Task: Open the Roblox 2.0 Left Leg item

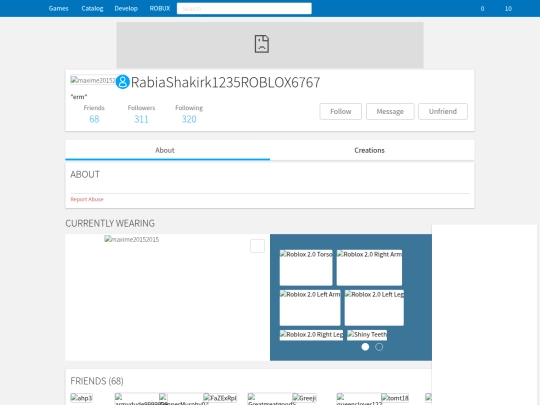Action: tap(374, 308)
